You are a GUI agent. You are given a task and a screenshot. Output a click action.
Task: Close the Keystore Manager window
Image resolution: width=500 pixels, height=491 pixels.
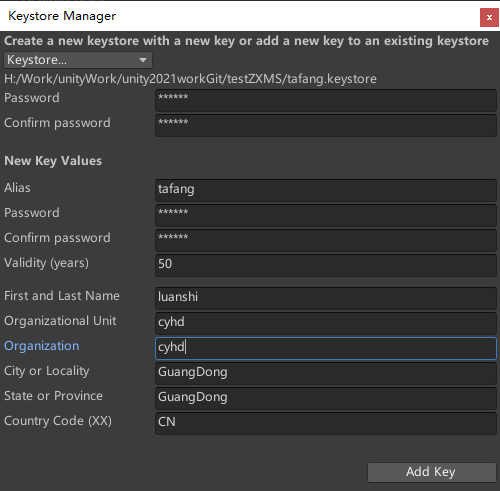[489, 17]
